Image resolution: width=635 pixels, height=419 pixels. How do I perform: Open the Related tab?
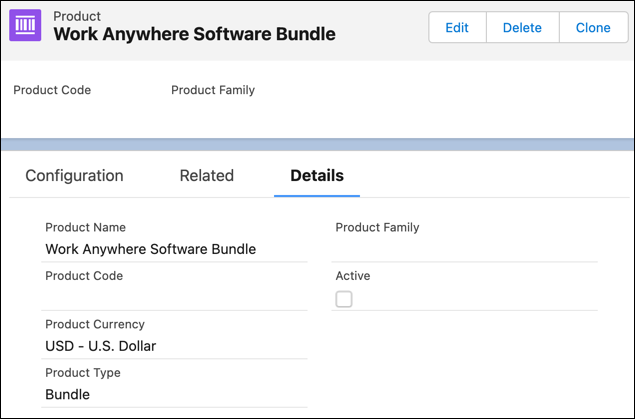click(207, 176)
